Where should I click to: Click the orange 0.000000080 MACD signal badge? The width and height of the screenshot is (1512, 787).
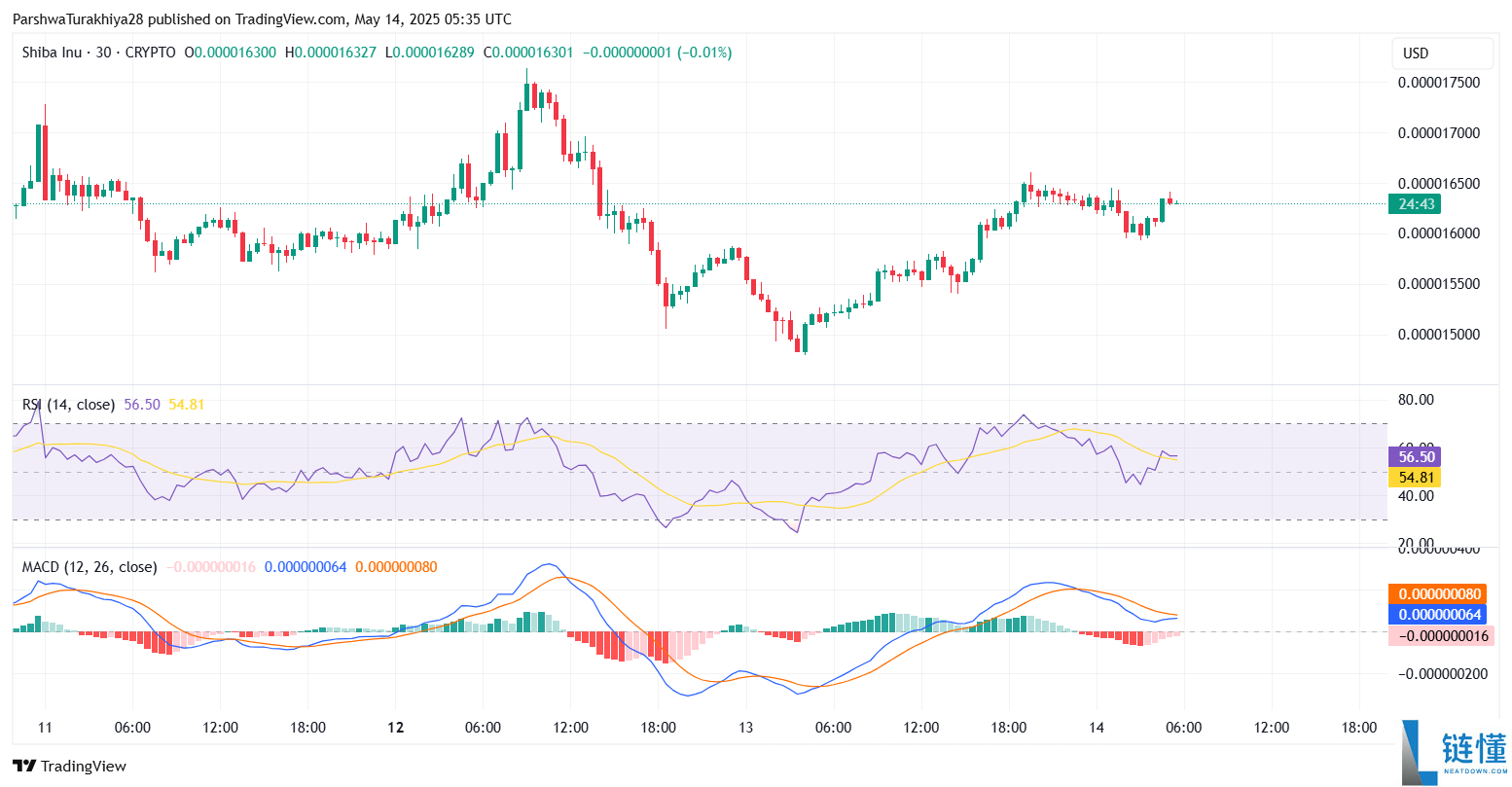pyautogui.click(x=1435, y=593)
